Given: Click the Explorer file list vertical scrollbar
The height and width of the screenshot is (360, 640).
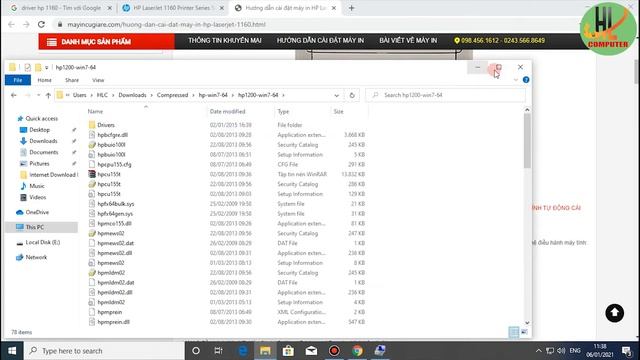Looking at the screenshot, I should [527, 141].
